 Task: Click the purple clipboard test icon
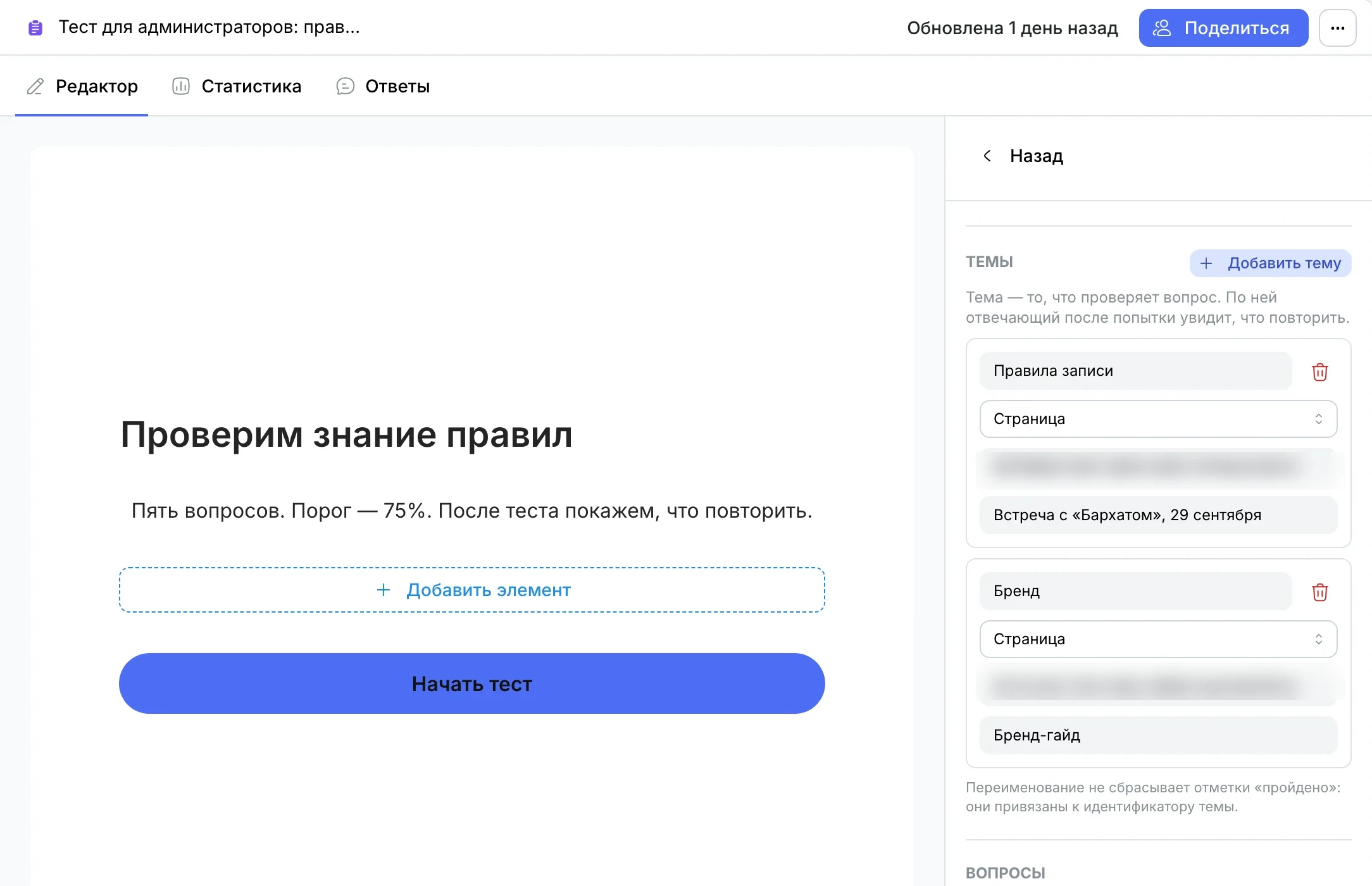coord(35,28)
